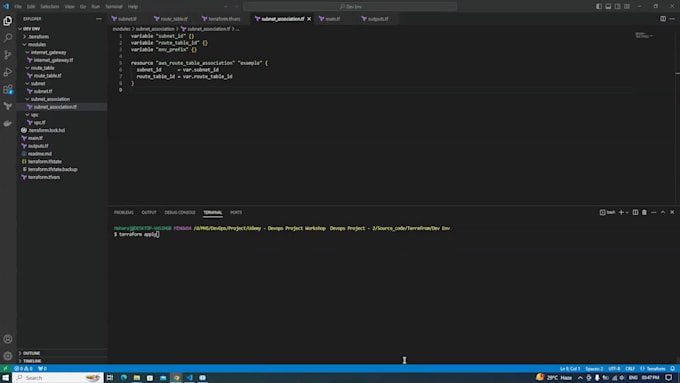
Task: Open the remote window status icon
Action: (5, 369)
